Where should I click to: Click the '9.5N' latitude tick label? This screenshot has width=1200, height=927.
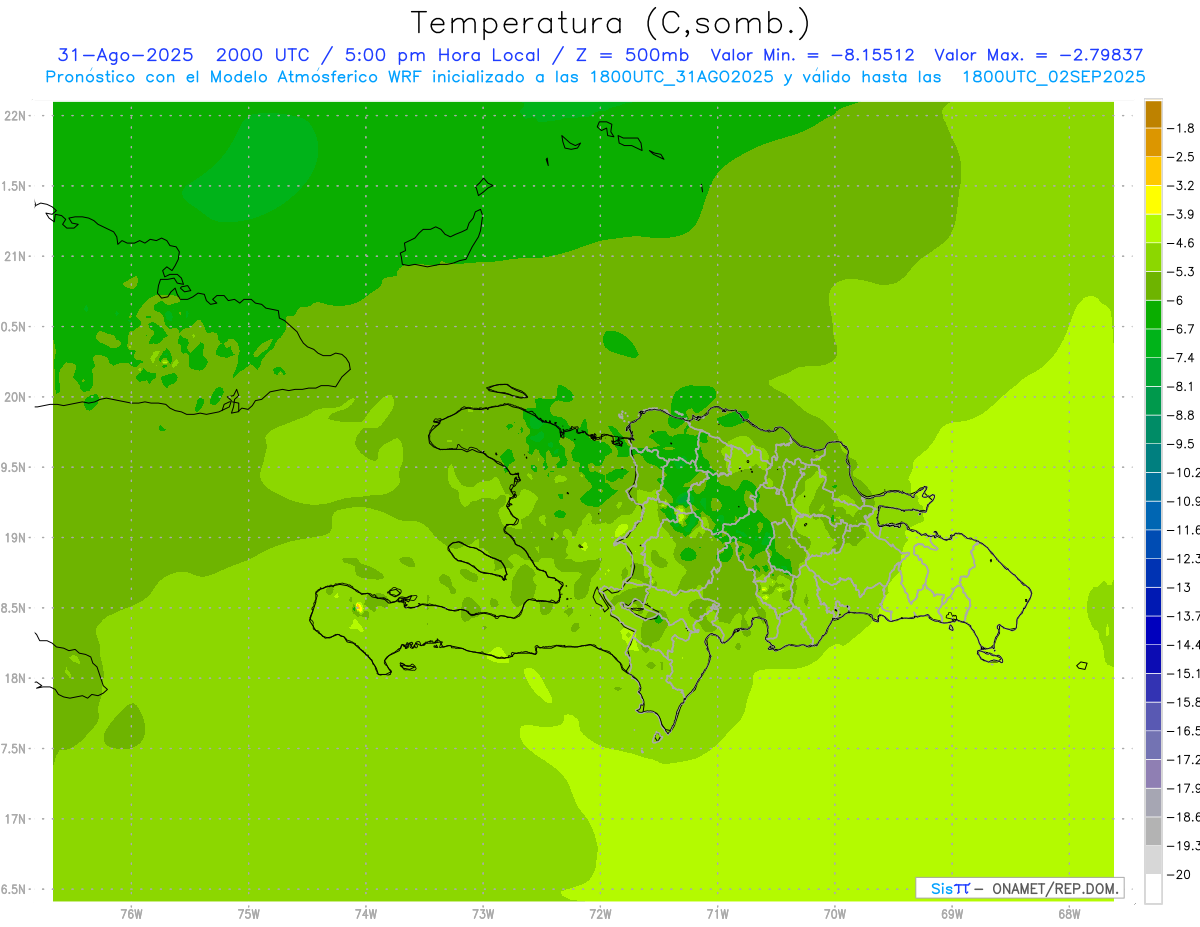(14, 467)
